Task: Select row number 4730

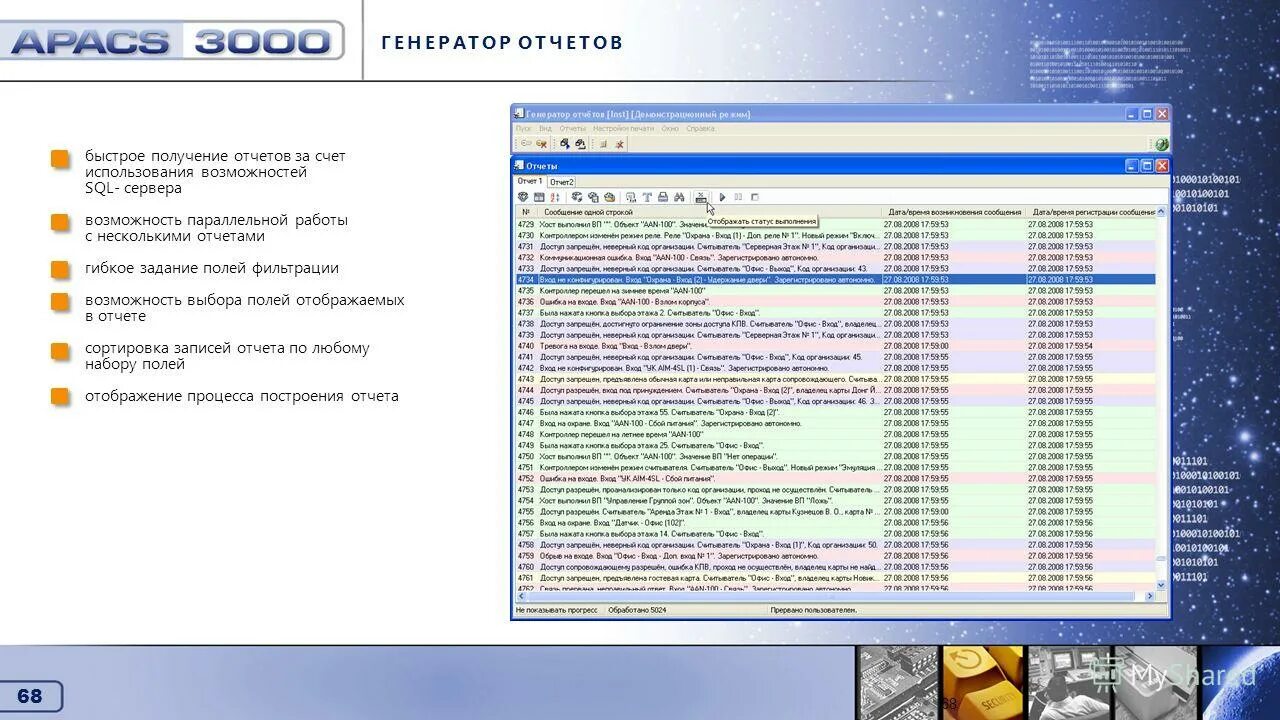Action: pyautogui.click(x=835, y=236)
